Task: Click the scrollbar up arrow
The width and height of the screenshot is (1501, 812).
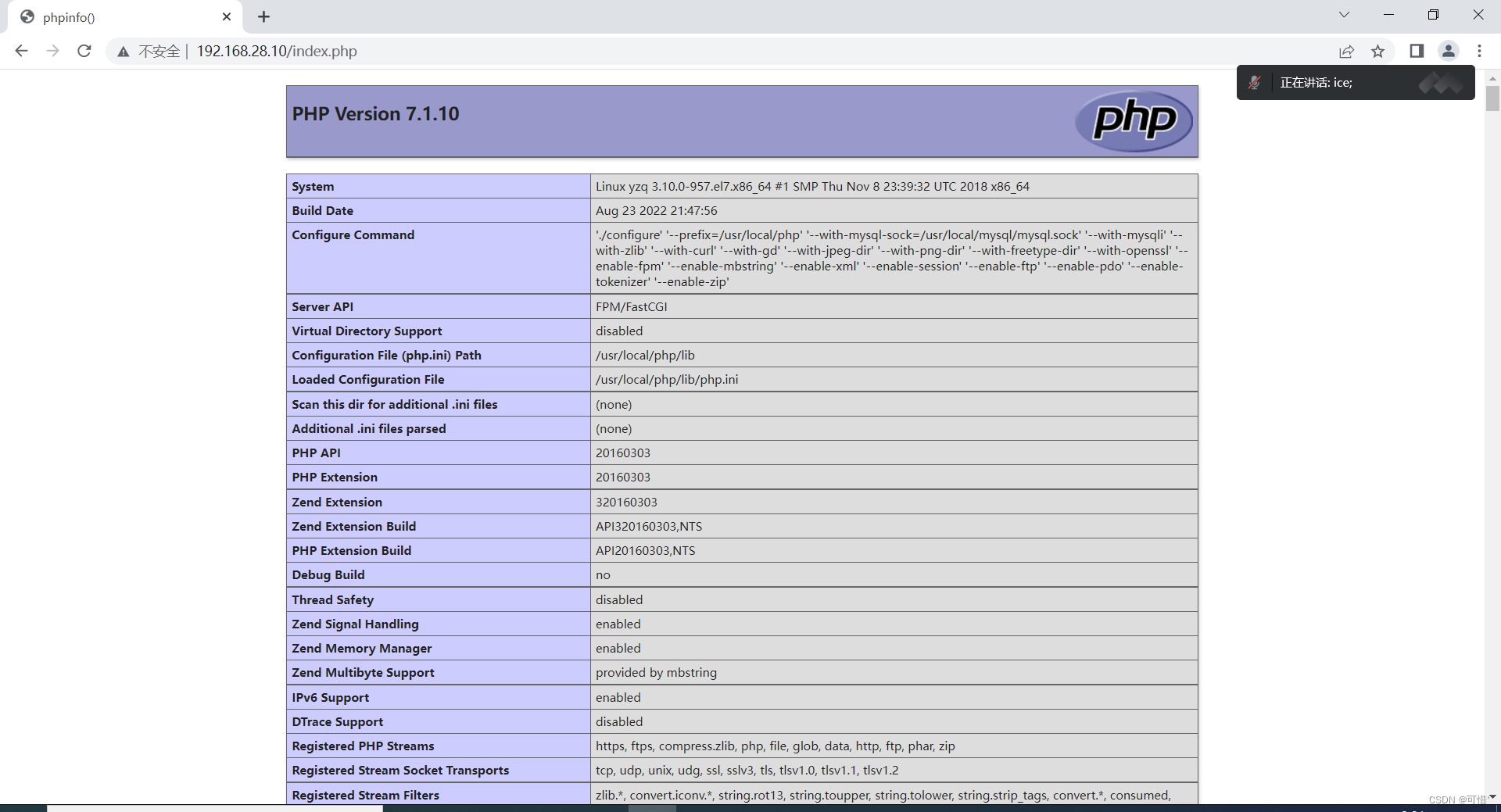Action: (x=1492, y=78)
